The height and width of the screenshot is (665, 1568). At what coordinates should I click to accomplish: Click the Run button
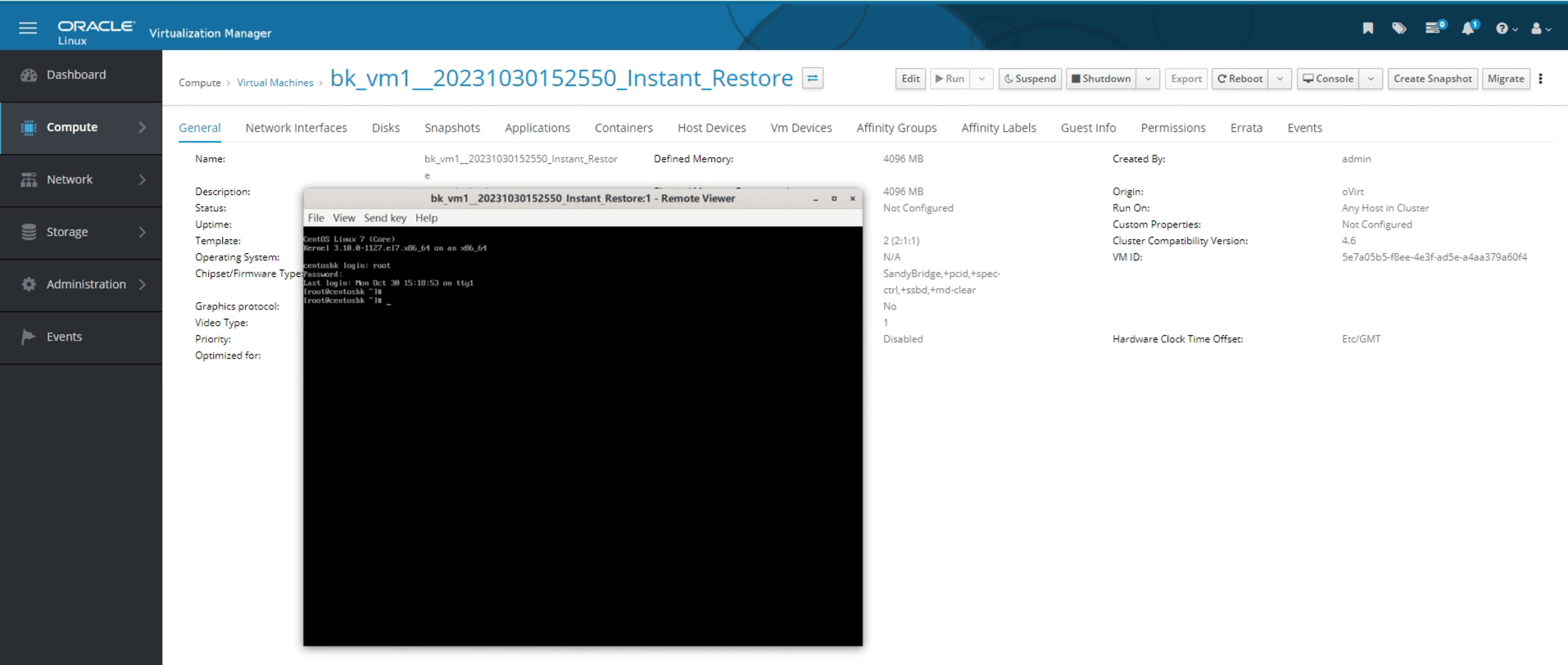(x=949, y=79)
